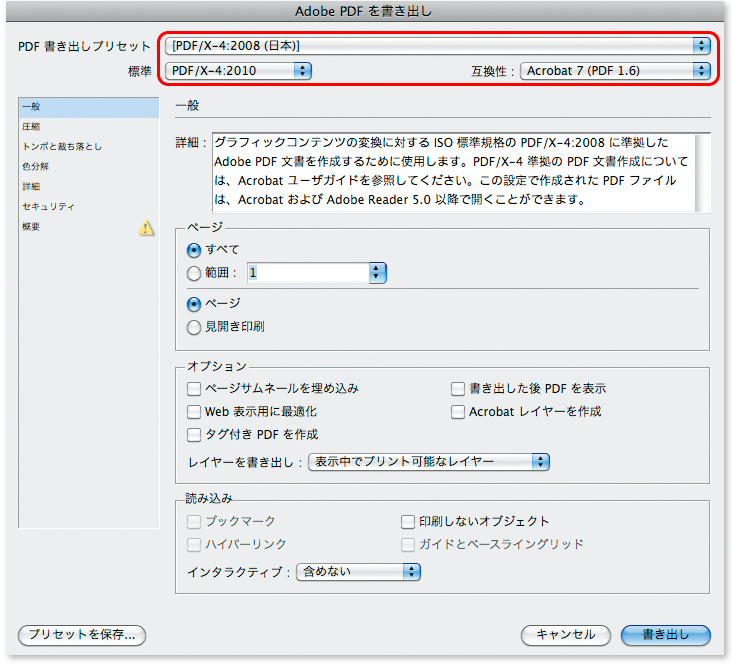
Task: Click the プリセットを保存... button
Action: tap(82, 635)
